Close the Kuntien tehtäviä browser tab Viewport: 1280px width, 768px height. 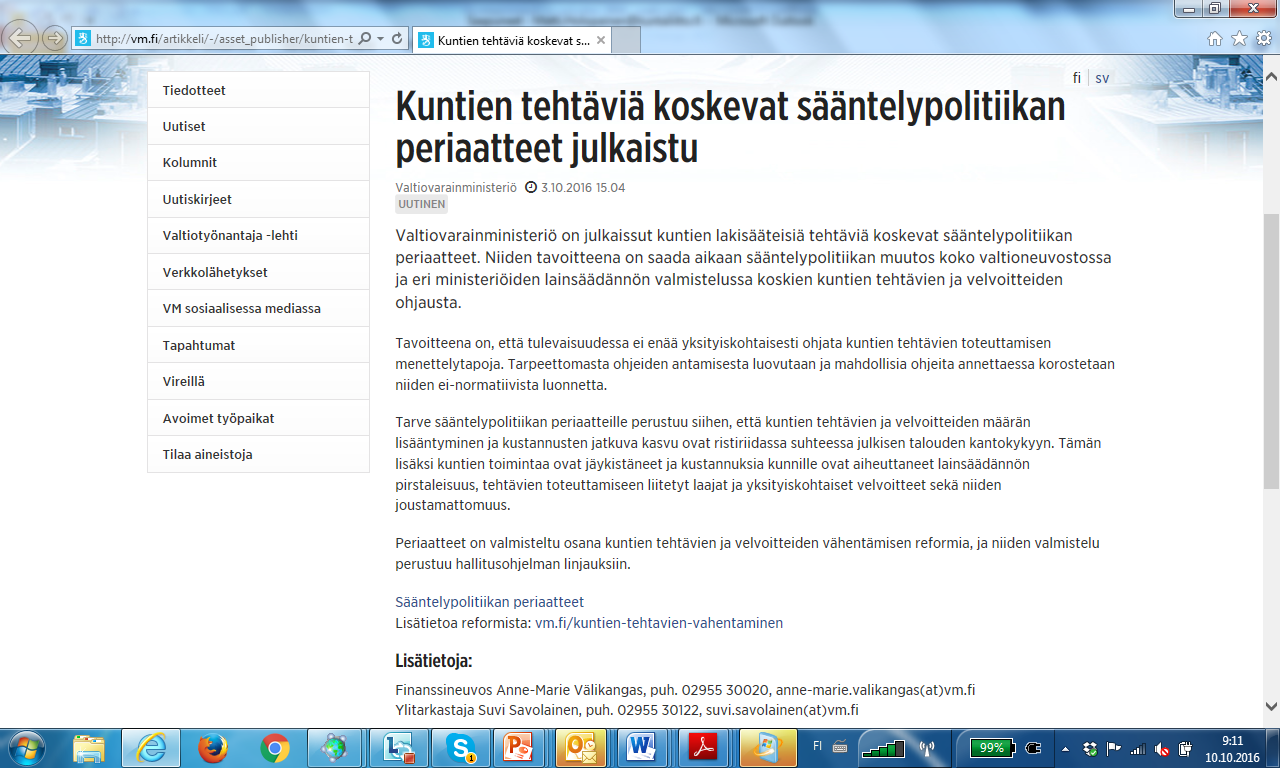[601, 40]
